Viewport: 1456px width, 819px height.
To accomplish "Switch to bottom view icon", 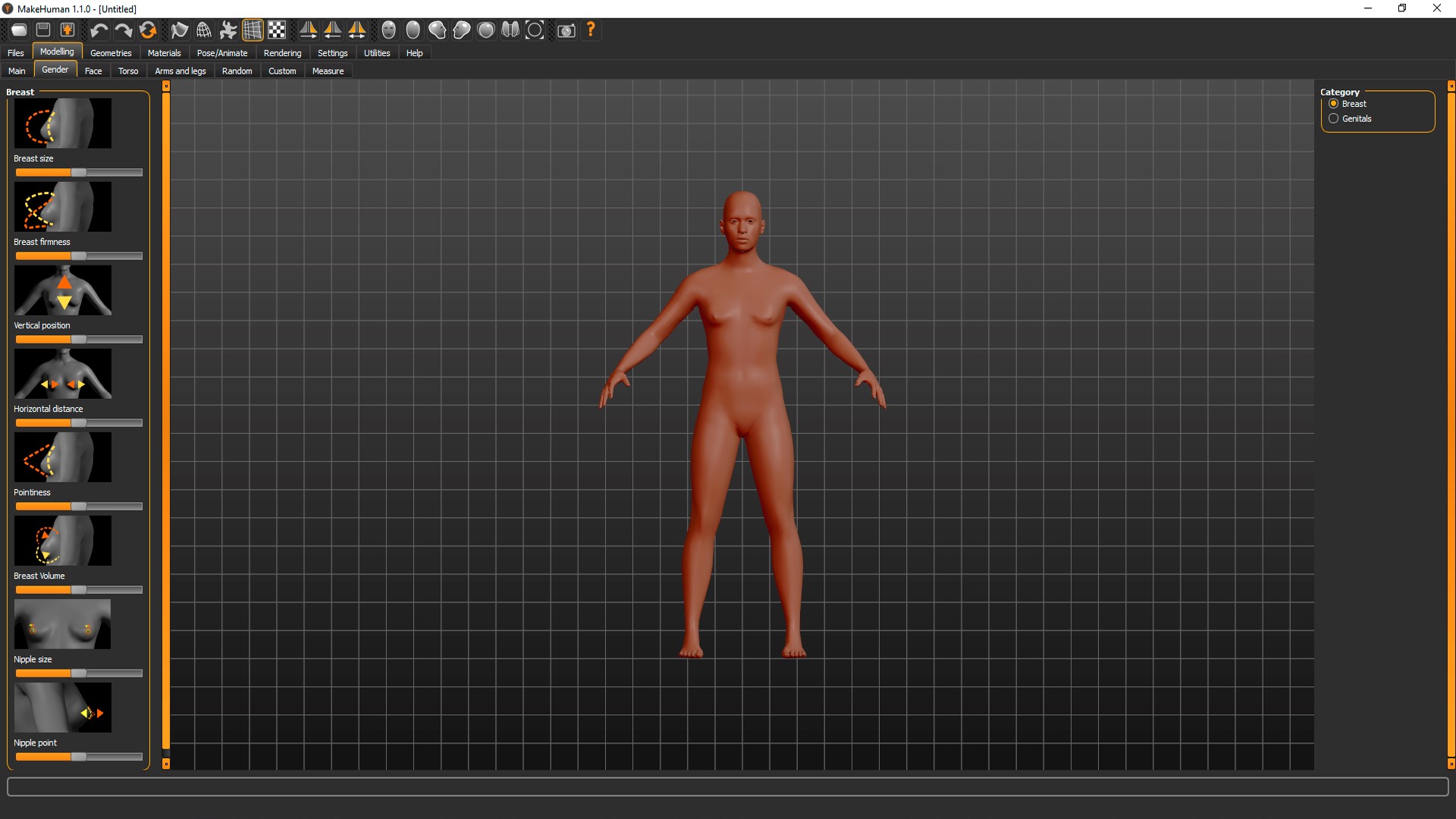I will coord(510,30).
